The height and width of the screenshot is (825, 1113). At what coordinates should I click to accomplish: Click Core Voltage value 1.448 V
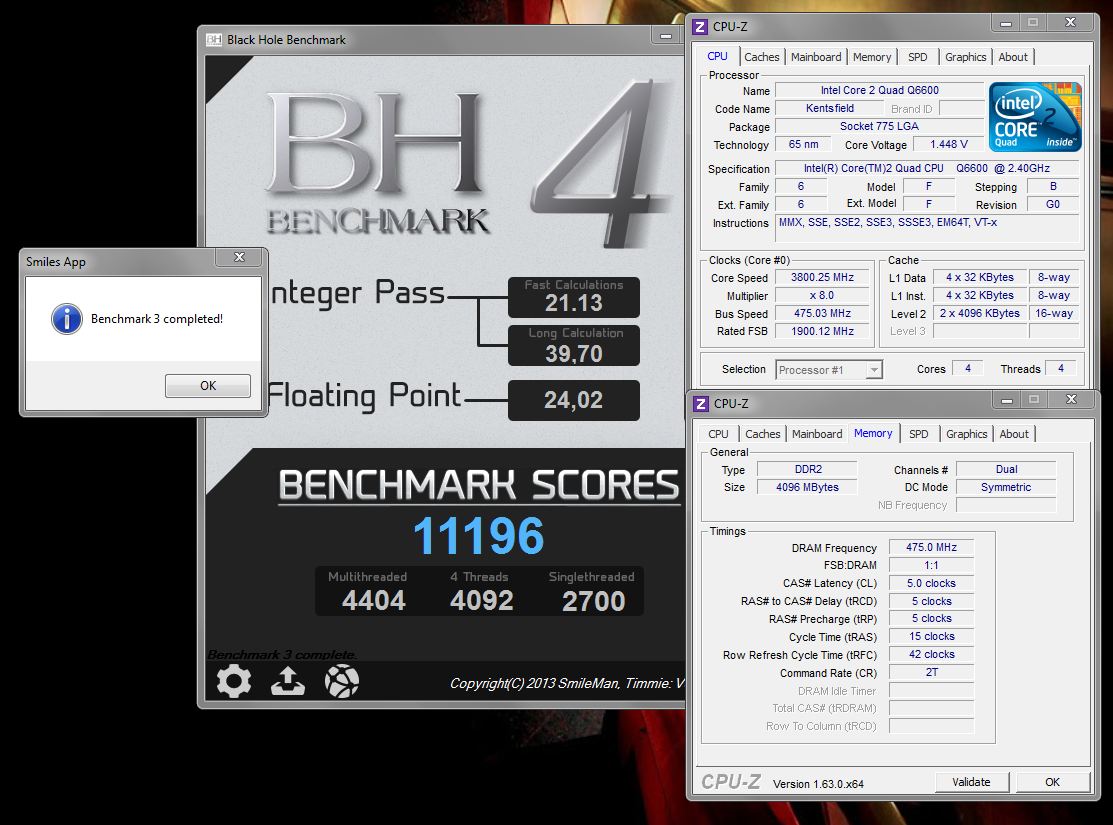pos(948,144)
